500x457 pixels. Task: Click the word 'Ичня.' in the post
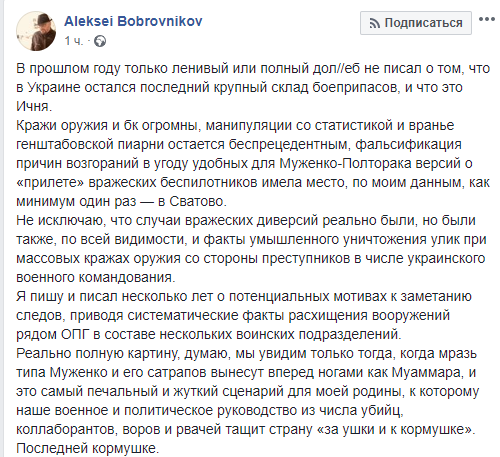pyautogui.click(x=34, y=106)
